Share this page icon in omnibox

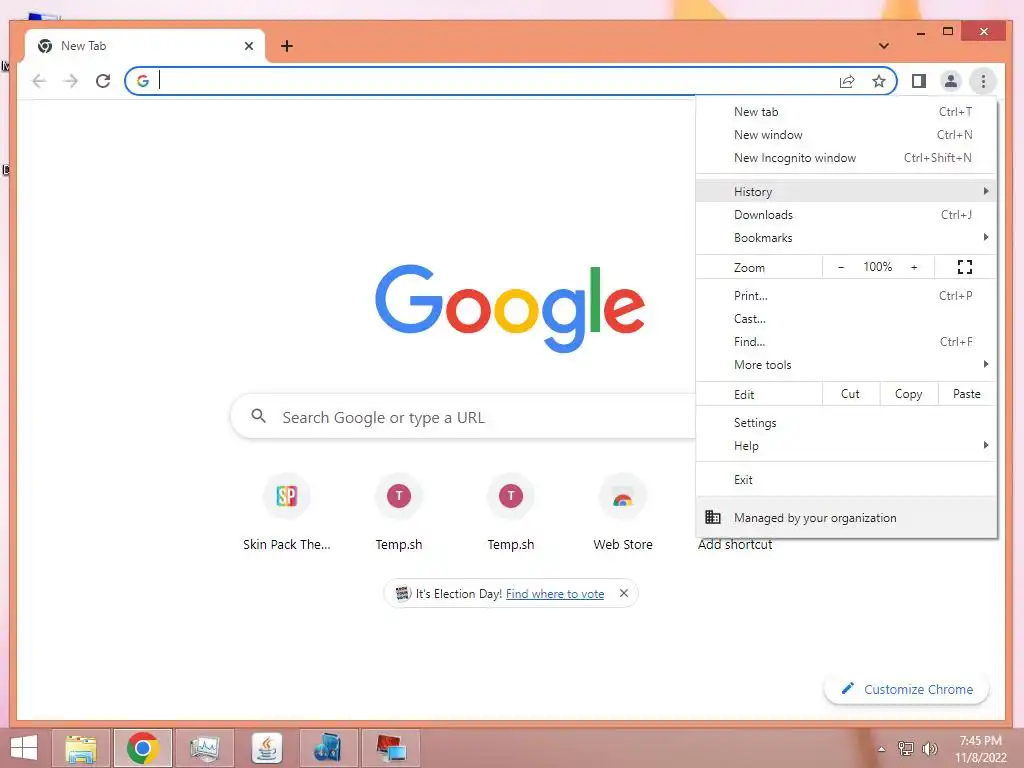pos(847,81)
